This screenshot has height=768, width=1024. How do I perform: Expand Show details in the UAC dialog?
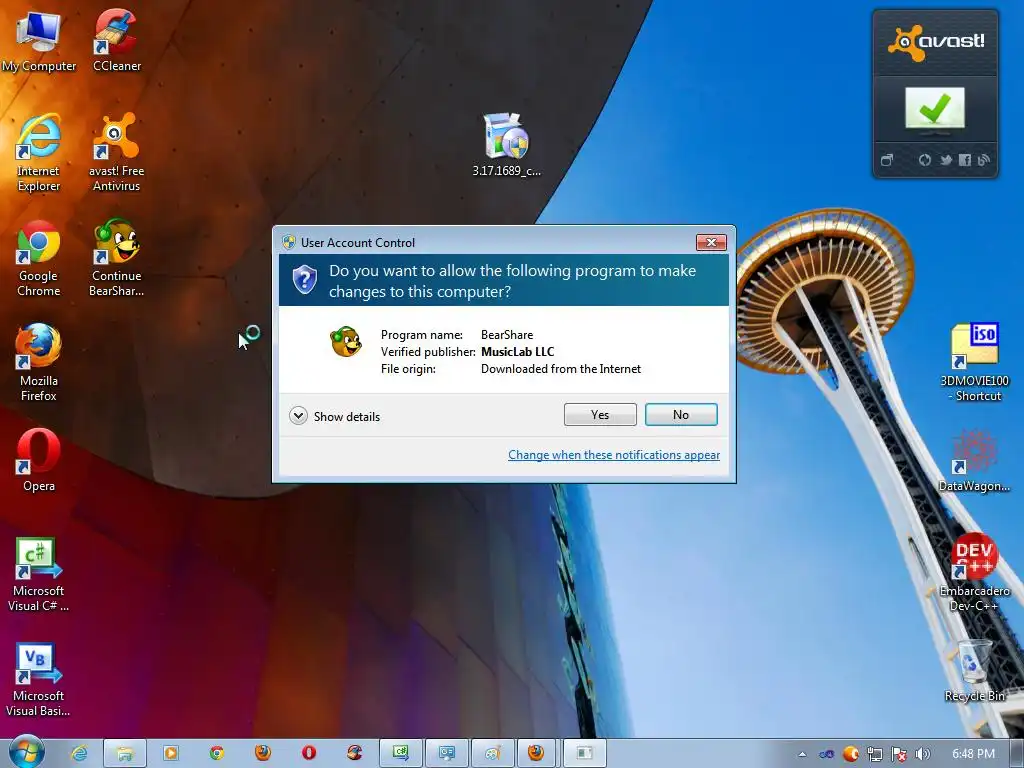coord(334,416)
